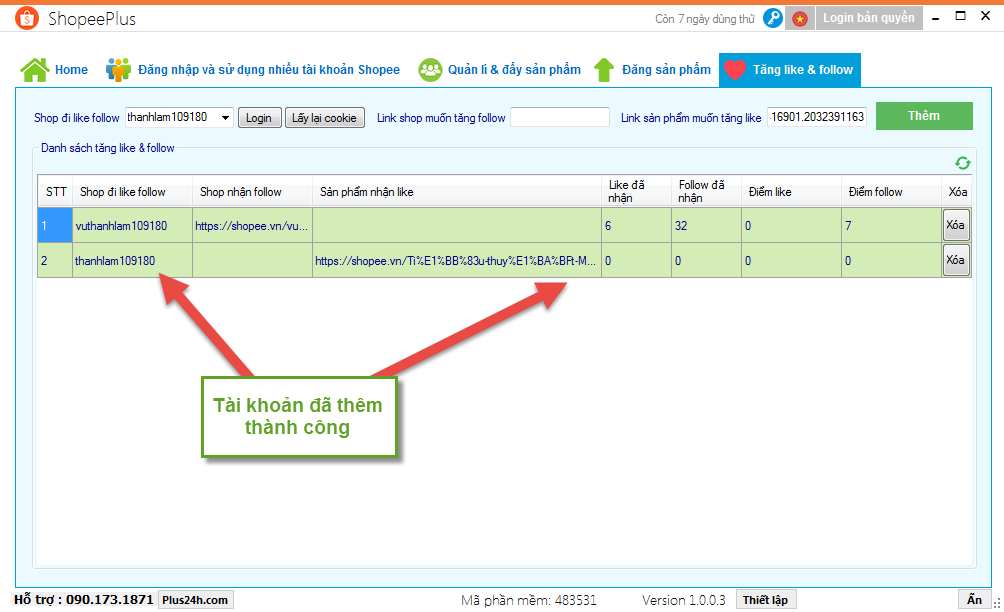Screen dimensions: 1004x612
Task: Switch to Quản lí & đẩy sản phẩm tab
Action: click(x=499, y=70)
